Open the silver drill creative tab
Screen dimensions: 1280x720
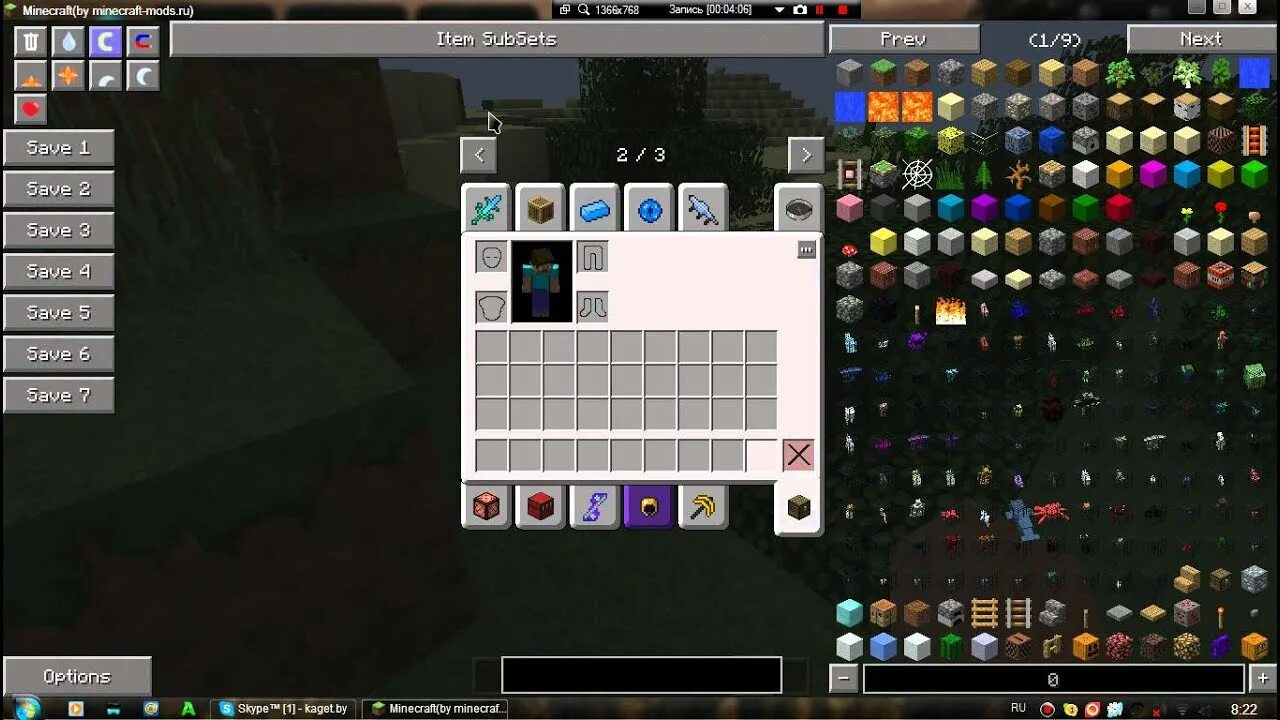coord(703,209)
